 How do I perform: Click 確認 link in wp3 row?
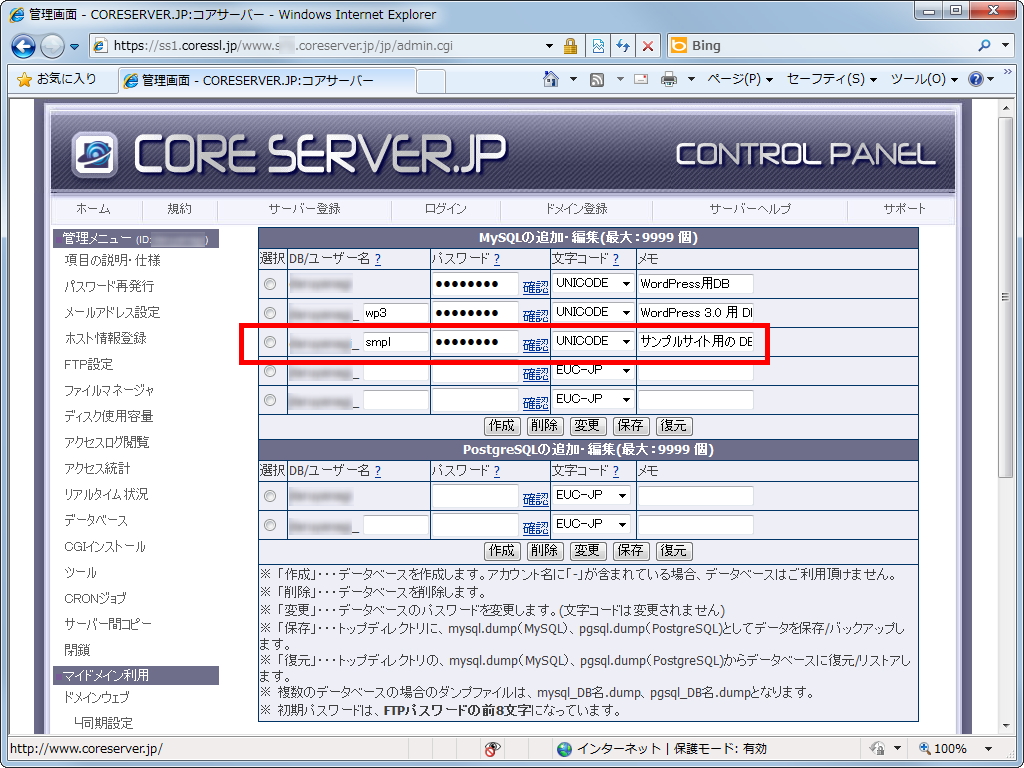(536, 316)
